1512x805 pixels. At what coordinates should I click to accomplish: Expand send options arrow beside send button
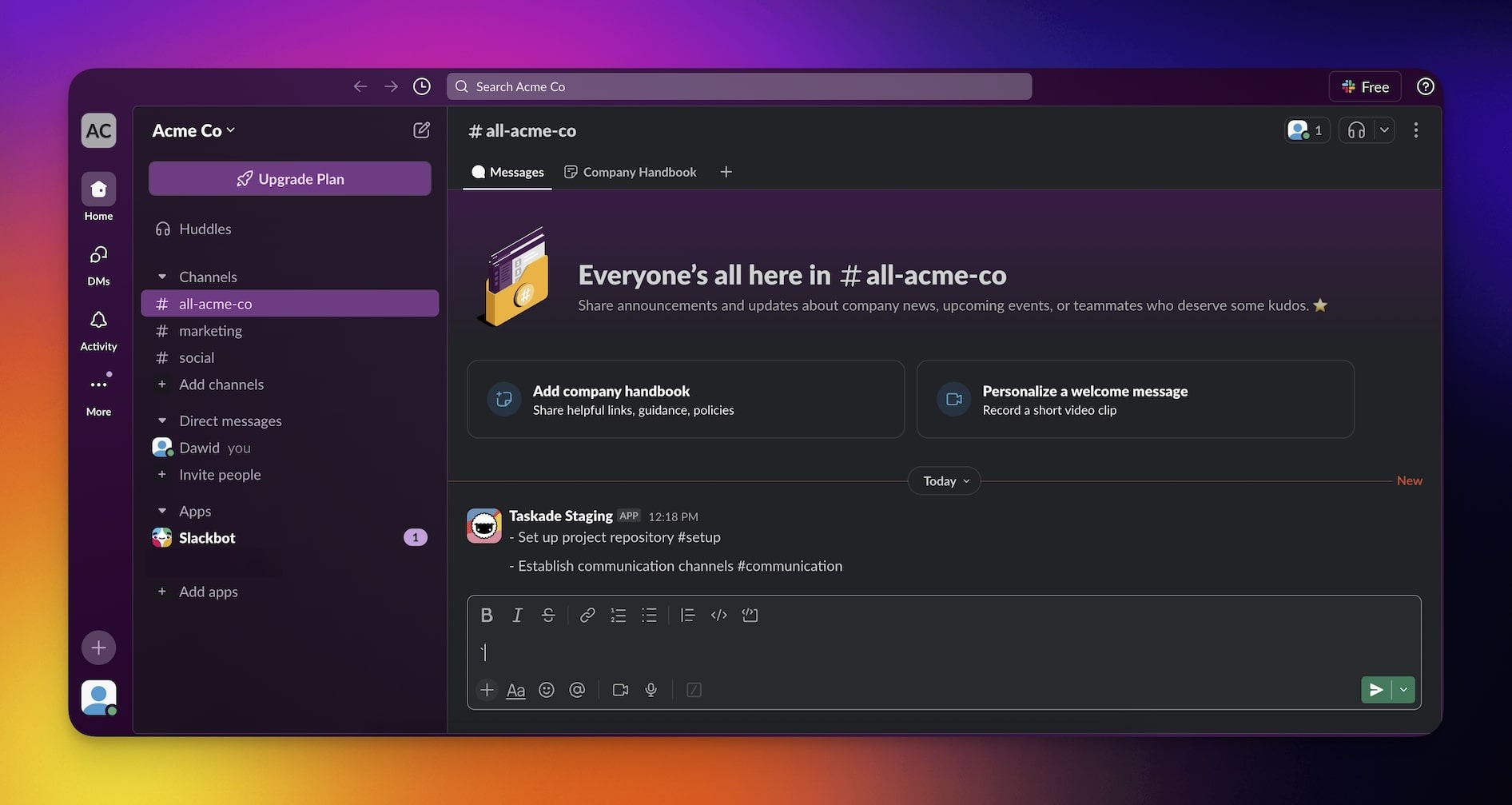[x=1404, y=690]
